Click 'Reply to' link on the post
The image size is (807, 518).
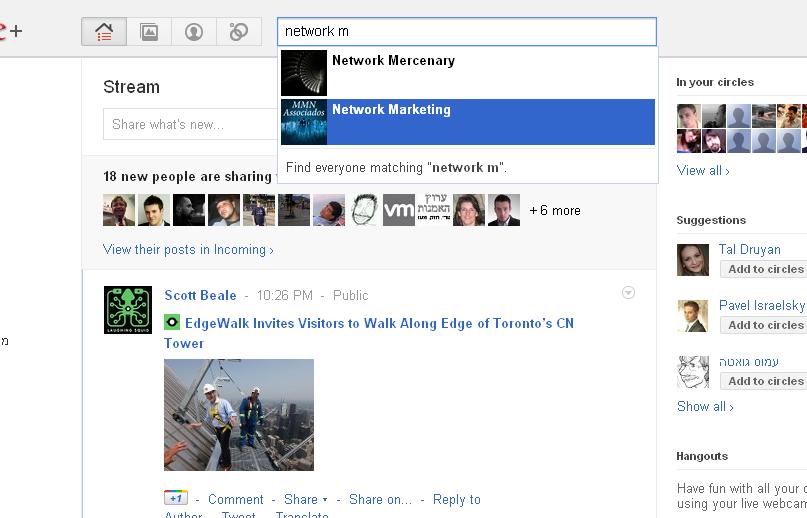click(x=457, y=499)
